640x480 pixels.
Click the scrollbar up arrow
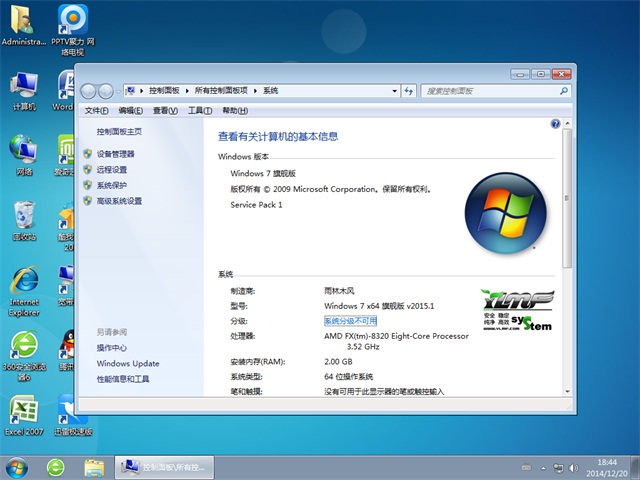pos(567,123)
